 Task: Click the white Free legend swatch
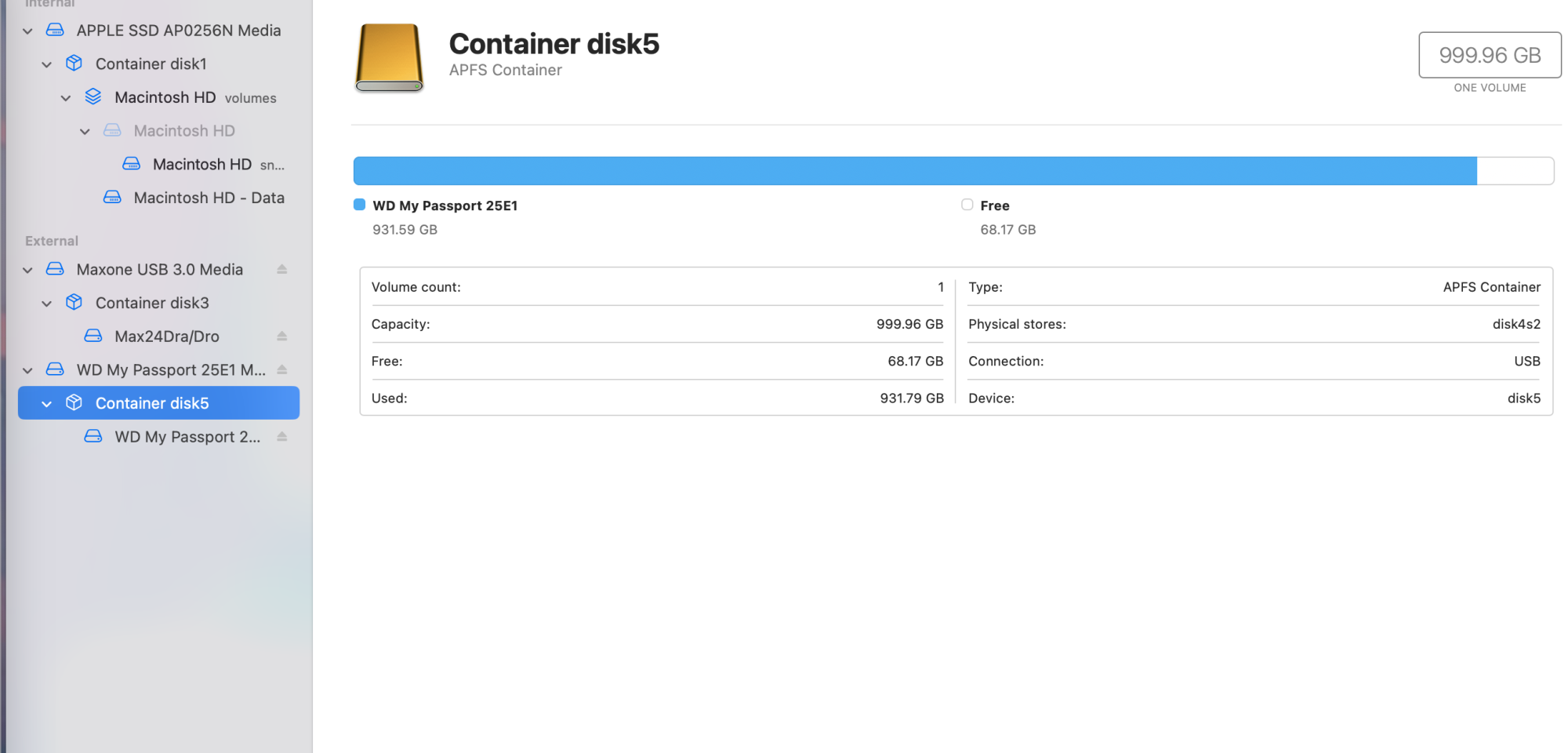click(x=967, y=205)
